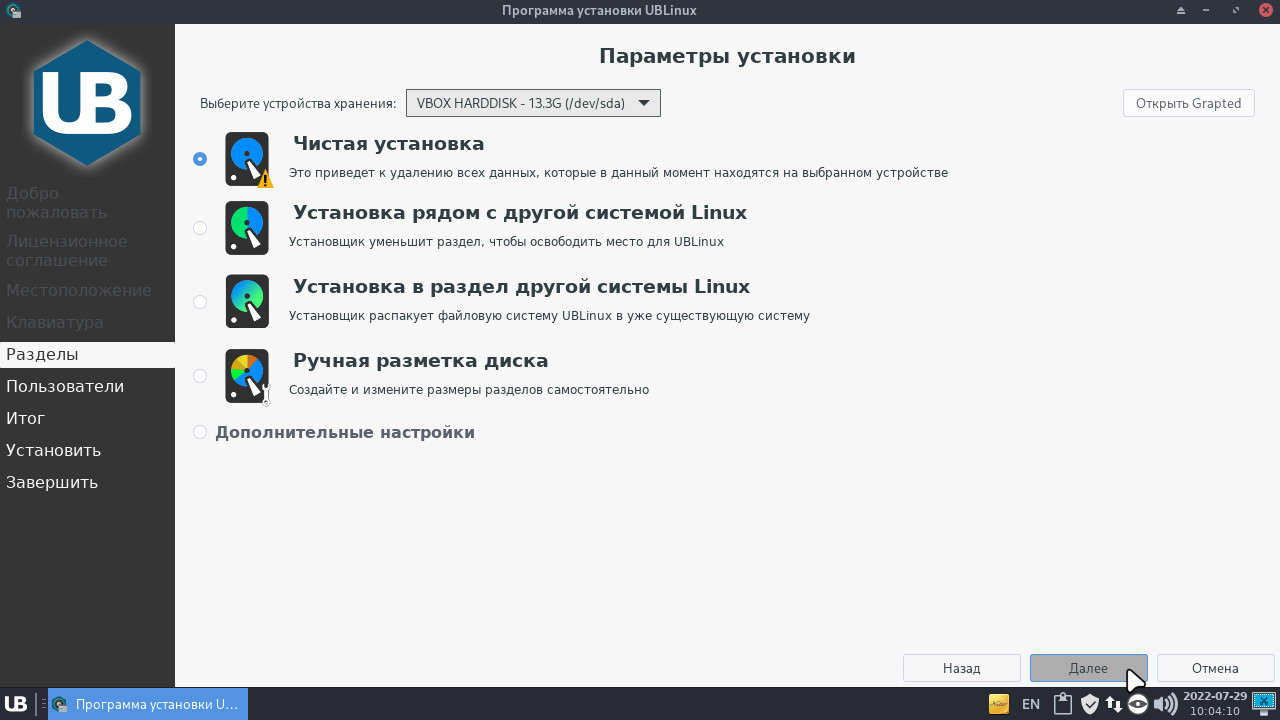Screen dimensions: 1280x720
Task: Click the install-into-partition disk icon
Action: (x=247, y=302)
